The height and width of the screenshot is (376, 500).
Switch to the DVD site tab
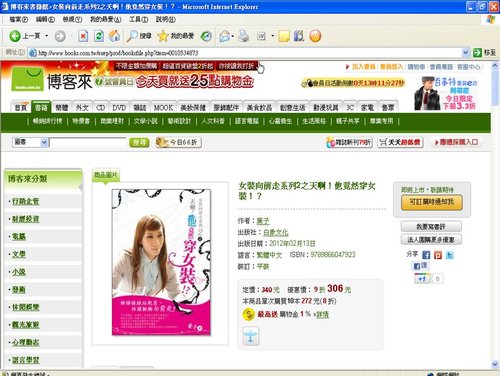click(119, 107)
